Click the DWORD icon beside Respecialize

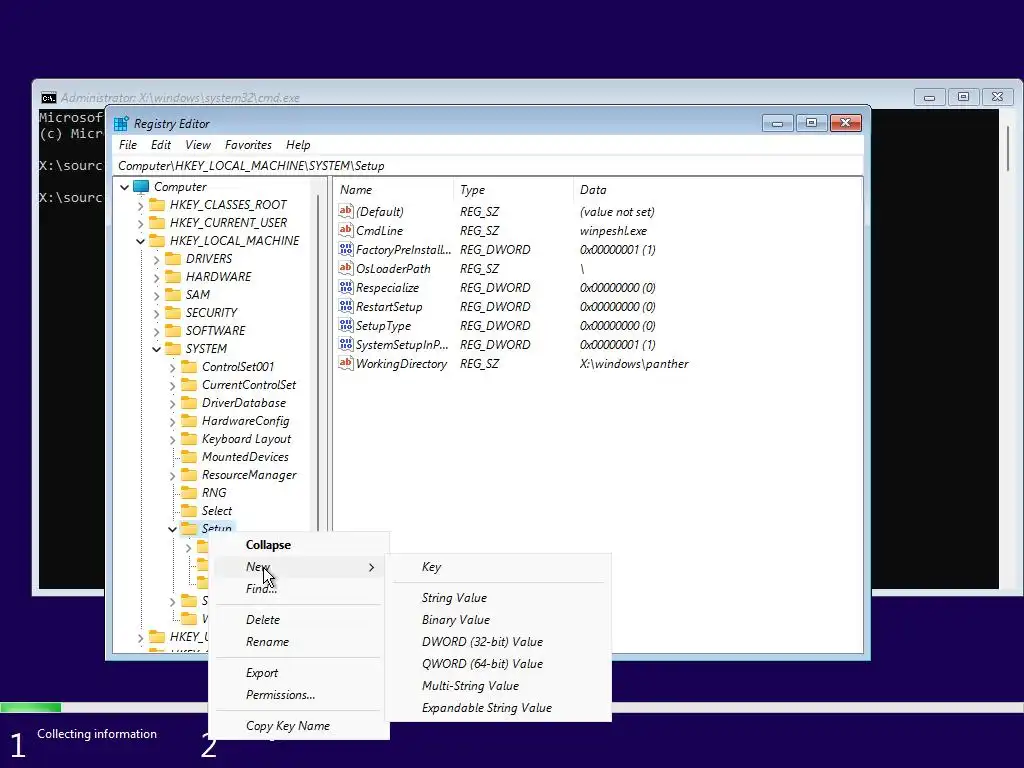click(345, 287)
